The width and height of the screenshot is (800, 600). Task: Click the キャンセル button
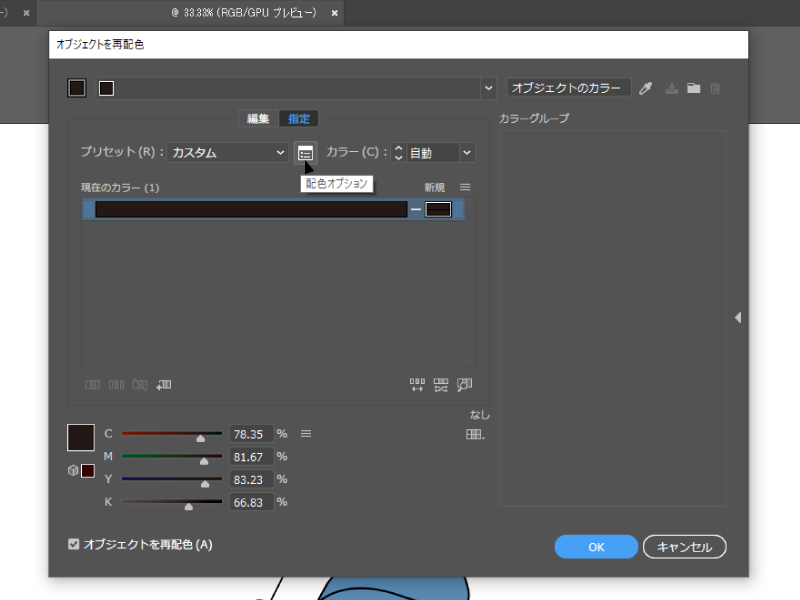point(684,547)
